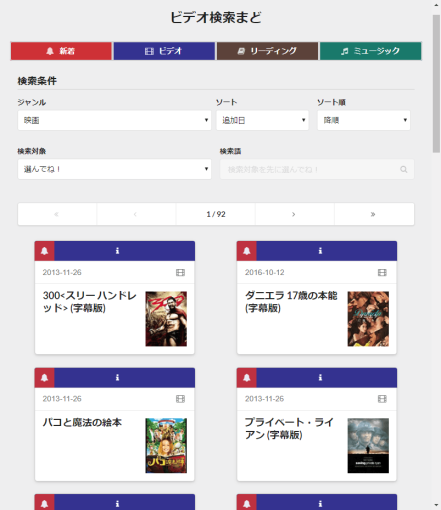441x510 pixels.
Task: Click bell icon on 300 スリーハンドレッド card
Action: point(45,251)
